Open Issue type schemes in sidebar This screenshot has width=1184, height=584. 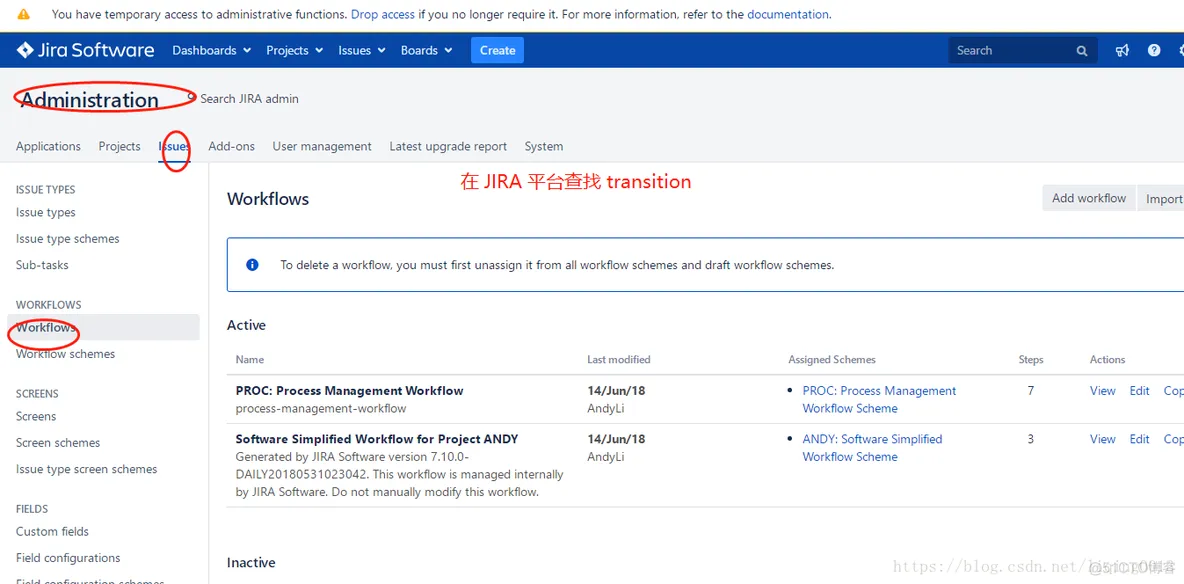(68, 239)
